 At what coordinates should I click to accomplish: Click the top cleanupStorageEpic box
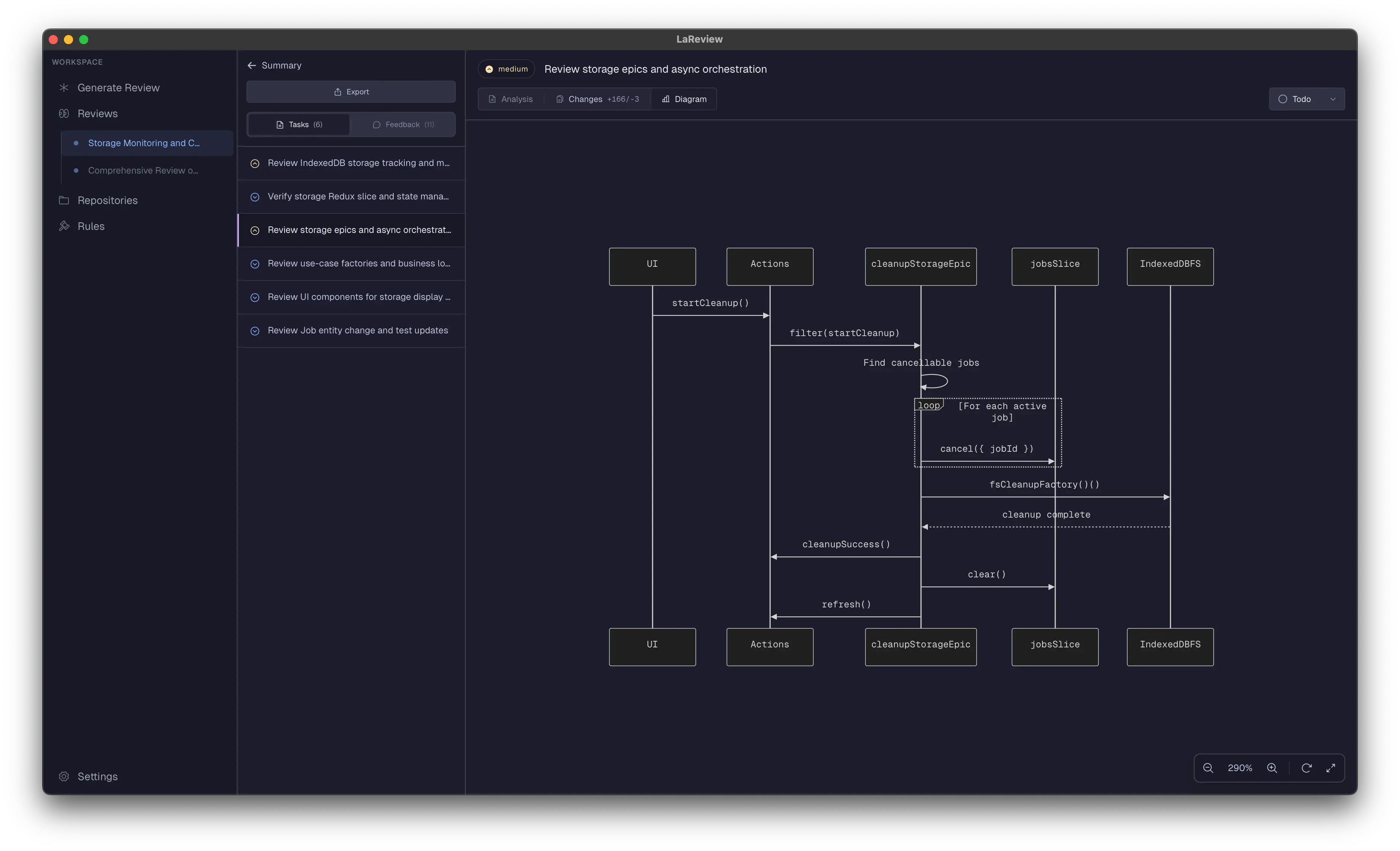point(920,267)
